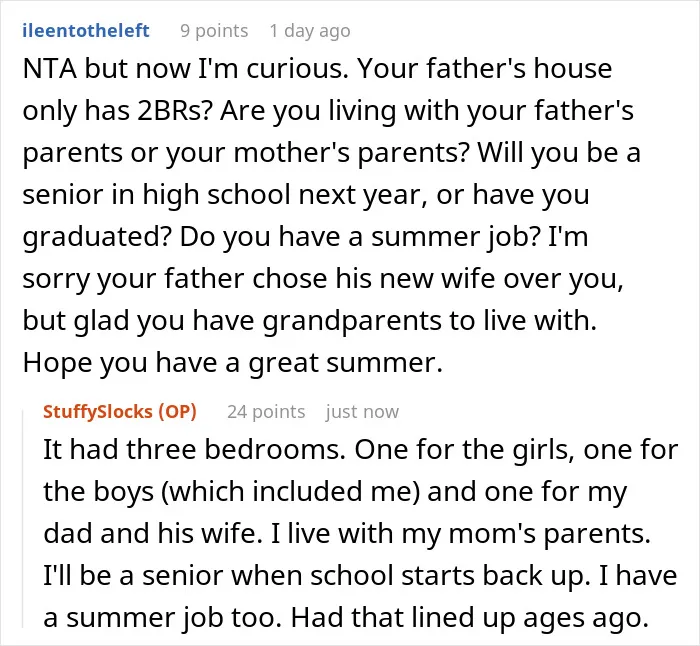Click the "just now" reply timestamp
Image resolution: width=700 pixels, height=646 pixels.
(x=362, y=412)
